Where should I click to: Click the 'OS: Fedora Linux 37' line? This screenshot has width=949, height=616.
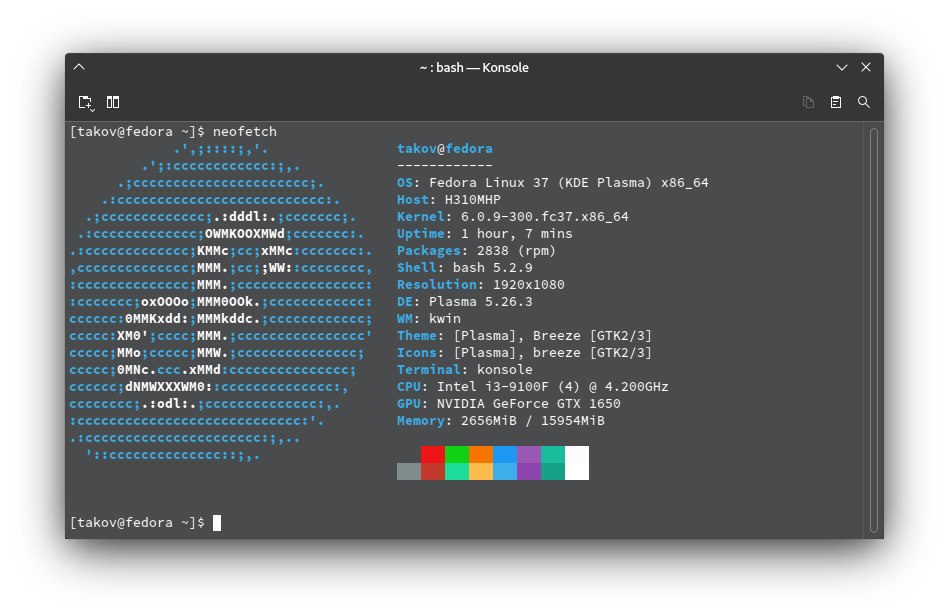click(553, 182)
